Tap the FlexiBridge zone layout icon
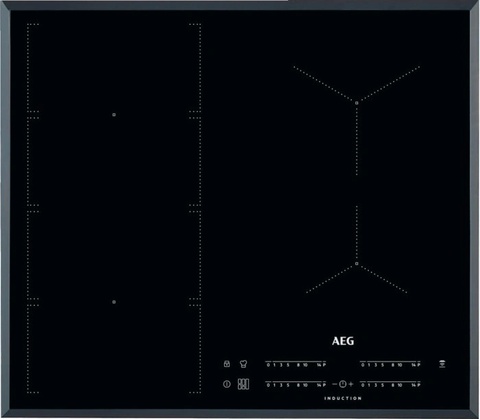Viewport: 480px width, 420px height. pos(243,384)
